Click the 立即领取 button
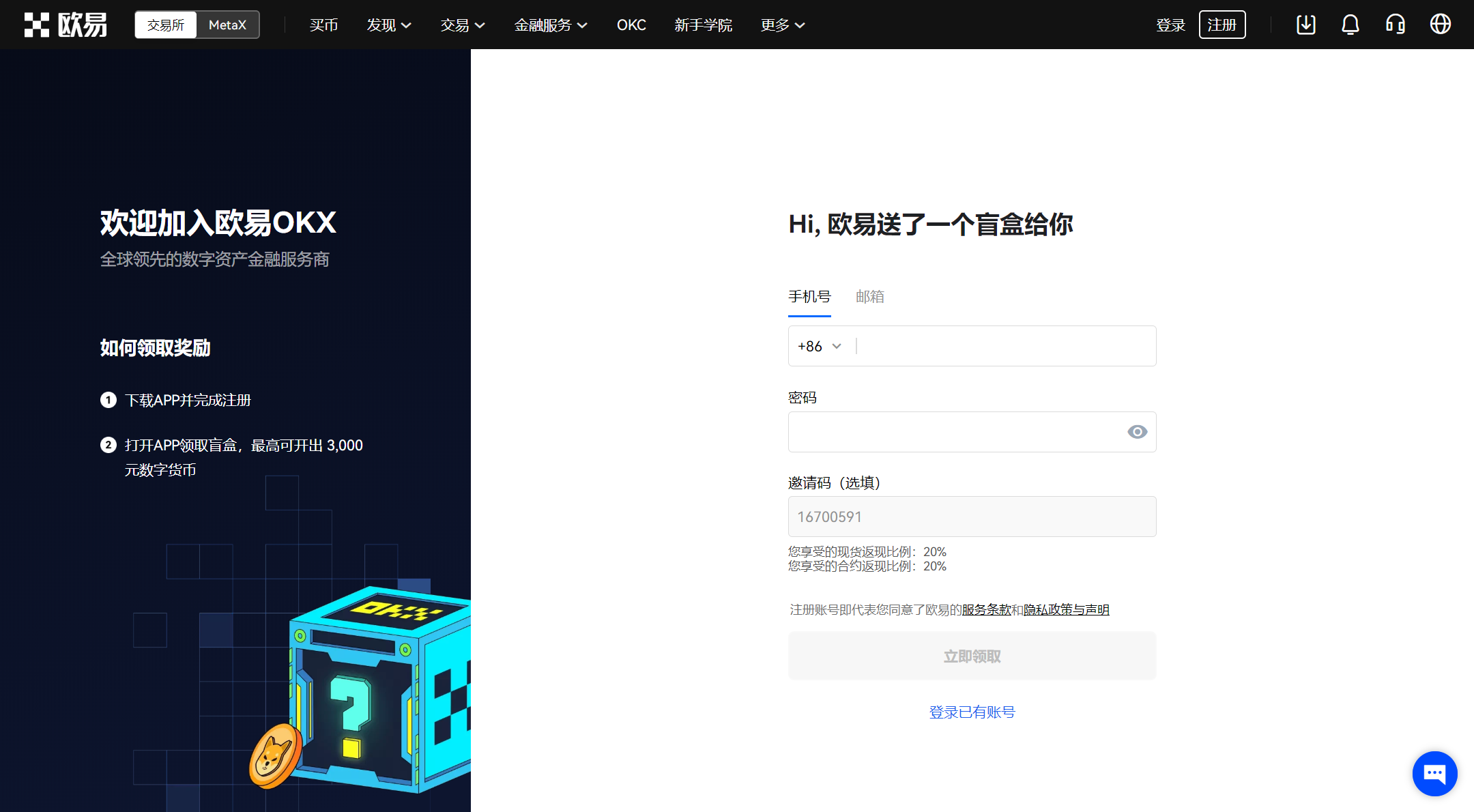 (972, 656)
